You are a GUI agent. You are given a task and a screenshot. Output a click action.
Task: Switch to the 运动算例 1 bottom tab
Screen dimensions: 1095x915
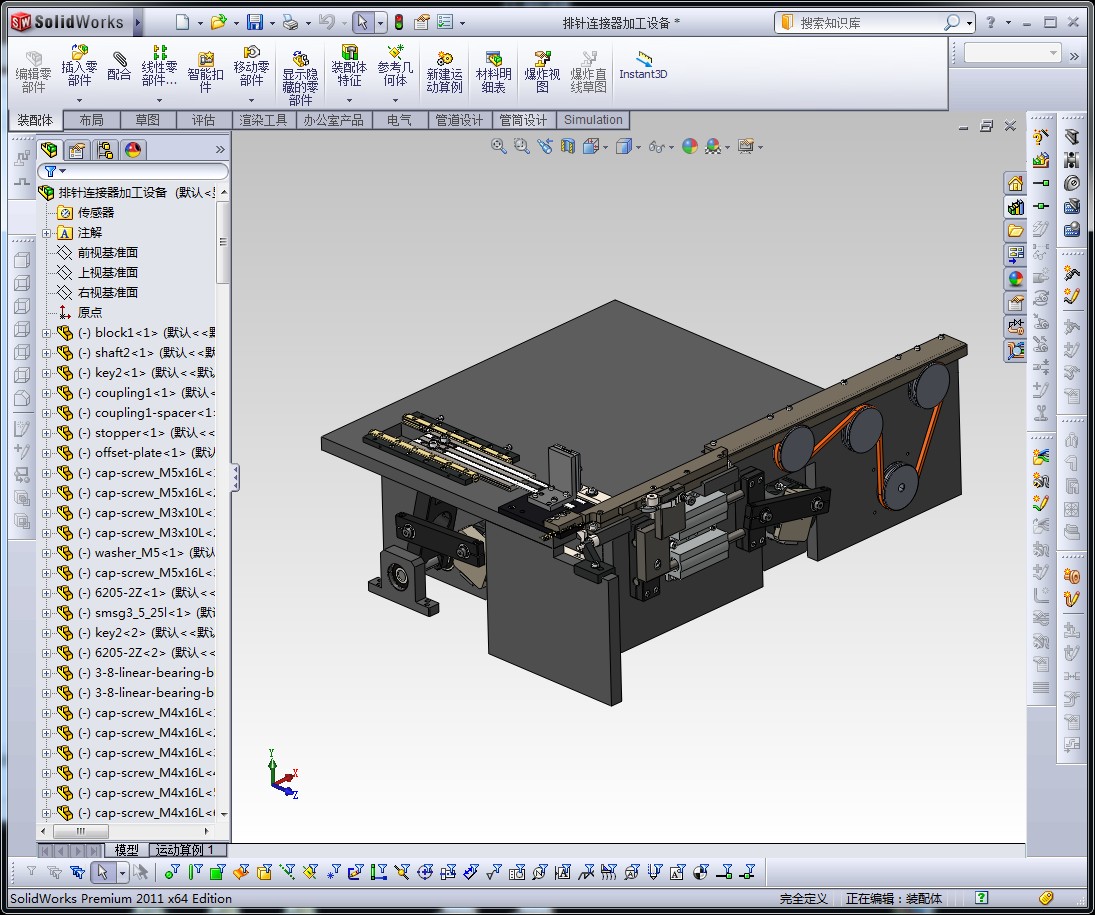pyautogui.click(x=184, y=850)
